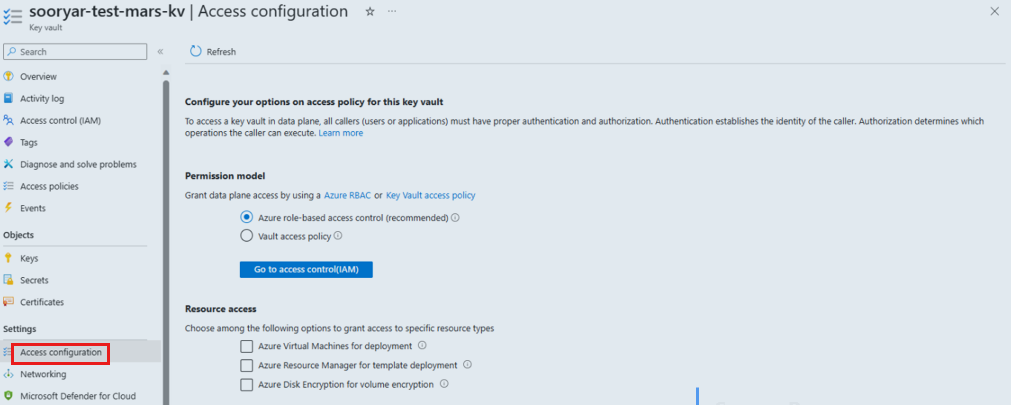Enable Azure Resource Manager for template deployment checkbox
Image resolution: width=1011 pixels, height=405 pixels.
coord(246,366)
